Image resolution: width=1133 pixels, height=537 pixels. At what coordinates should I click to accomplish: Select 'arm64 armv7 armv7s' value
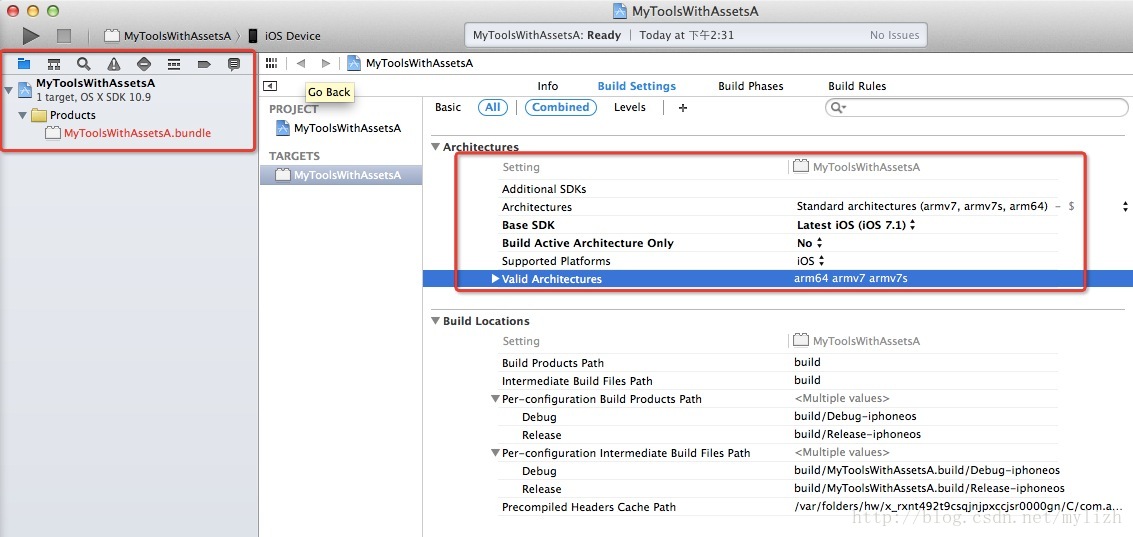tap(851, 278)
